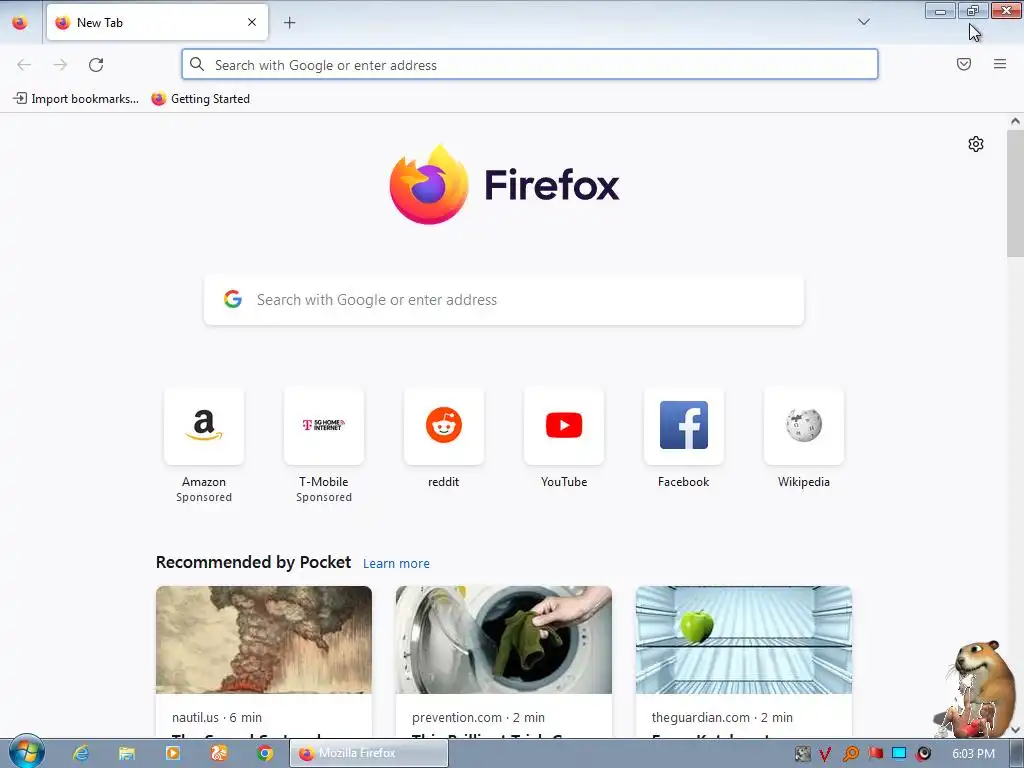Image resolution: width=1024 pixels, height=768 pixels.
Task: Click the page's Google search box
Action: coord(504,300)
